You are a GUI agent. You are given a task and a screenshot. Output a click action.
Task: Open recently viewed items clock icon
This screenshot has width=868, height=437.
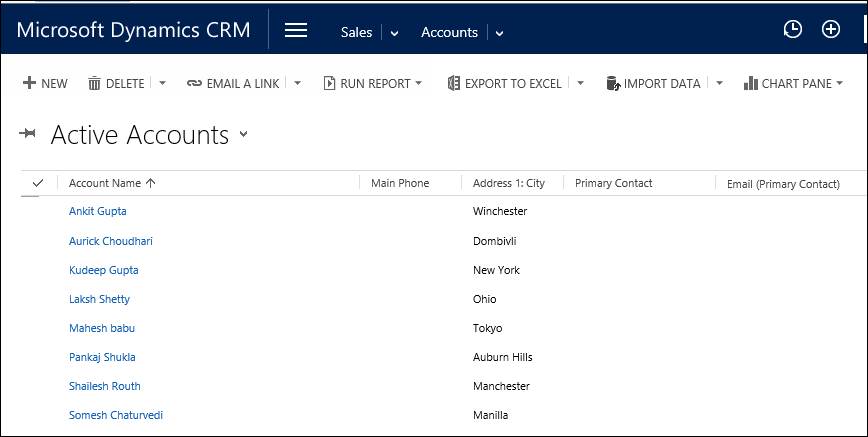pos(792,30)
